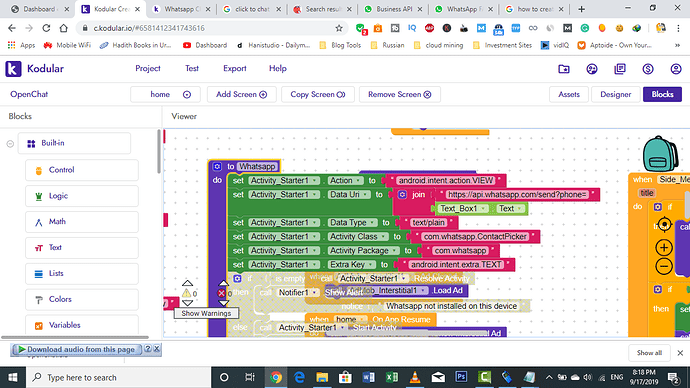
Task: Click the theme palette icon in the header
Action: pos(592,69)
